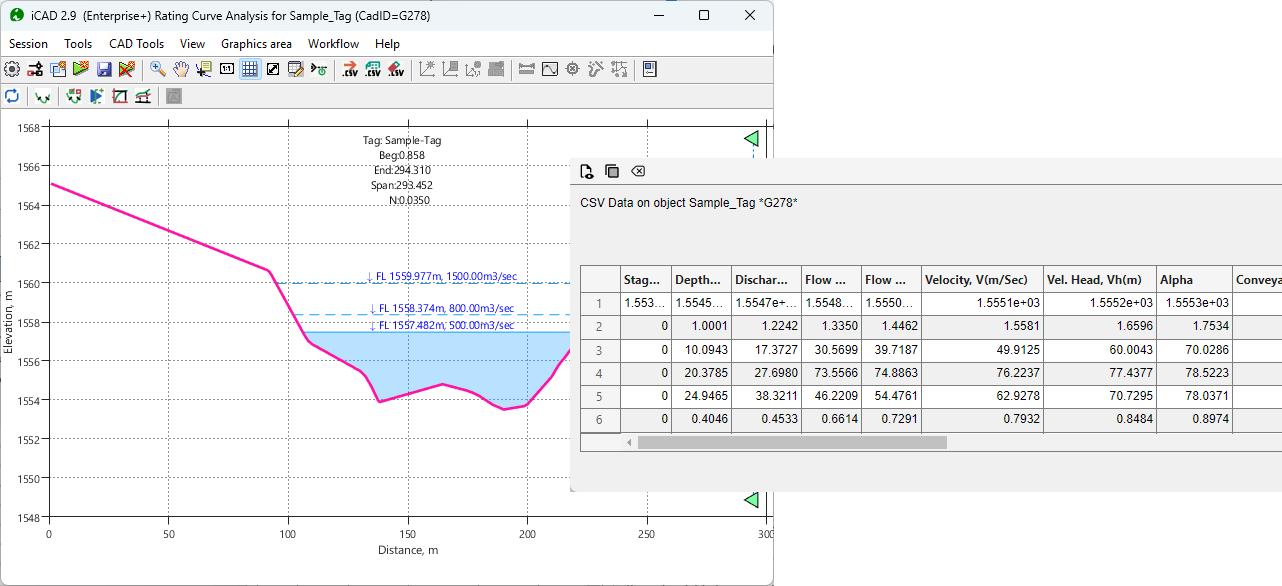Open the Session menu
Viewport: 1282px width, 586px height.
pos(28,44)
